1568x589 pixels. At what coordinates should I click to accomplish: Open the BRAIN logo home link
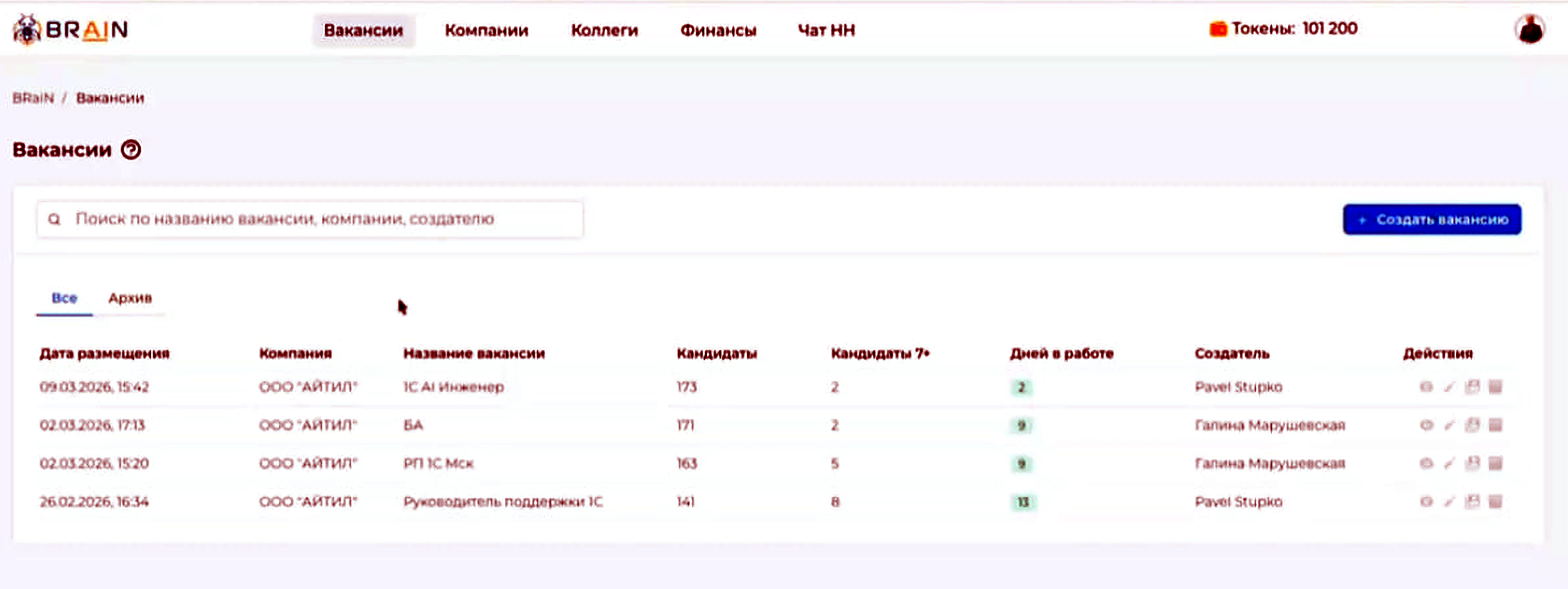[x=70, y=30]
